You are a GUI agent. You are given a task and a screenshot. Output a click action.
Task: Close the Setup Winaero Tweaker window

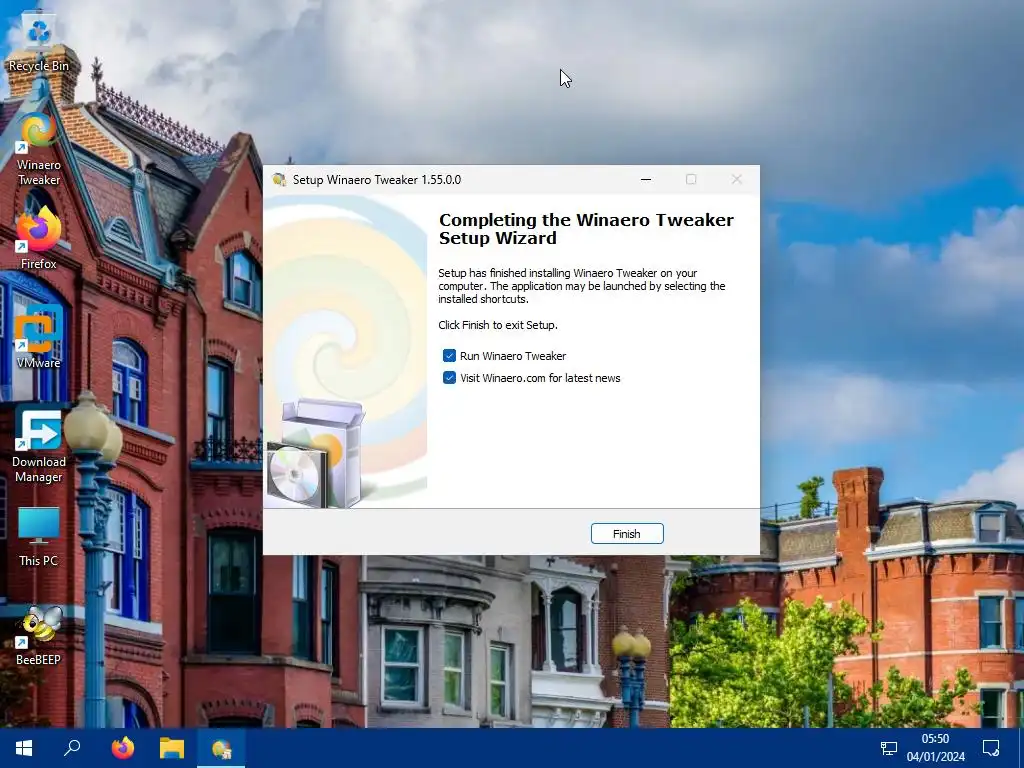click(x=737, y=180)
